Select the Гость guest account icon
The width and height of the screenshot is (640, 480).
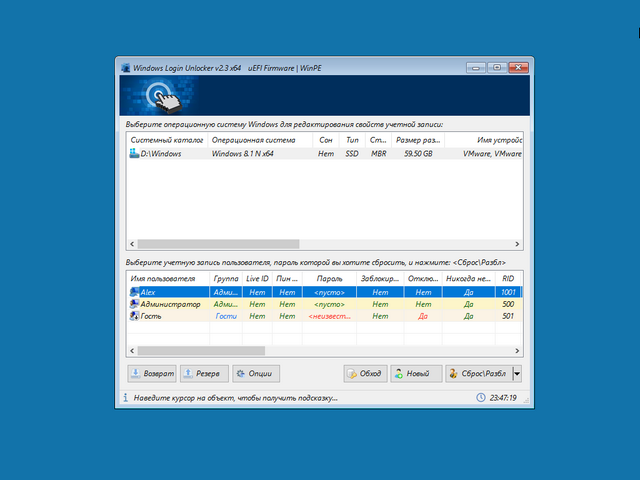pos(134,316)
